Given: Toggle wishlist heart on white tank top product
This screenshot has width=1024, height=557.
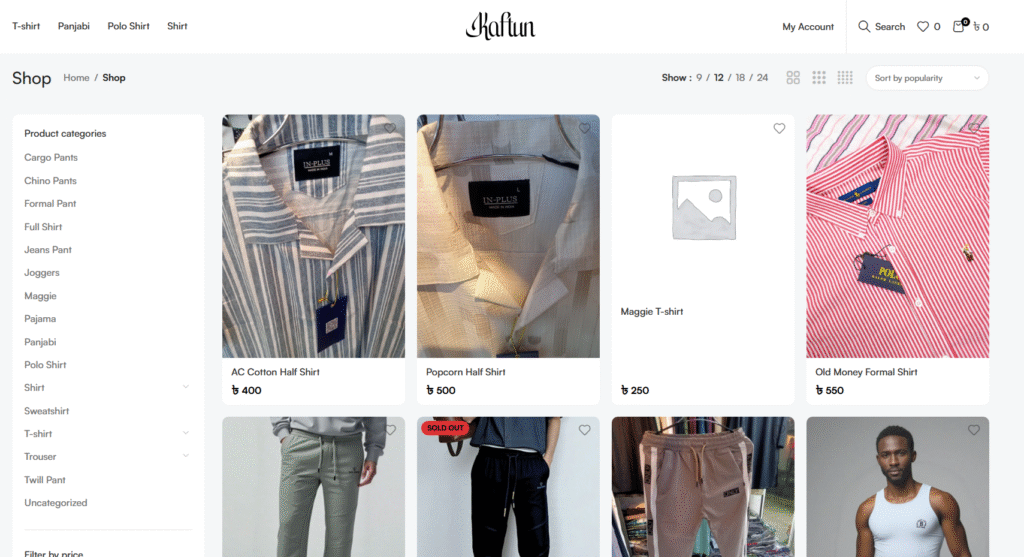Looking at the screenshot, I should (x=974, y=430).
